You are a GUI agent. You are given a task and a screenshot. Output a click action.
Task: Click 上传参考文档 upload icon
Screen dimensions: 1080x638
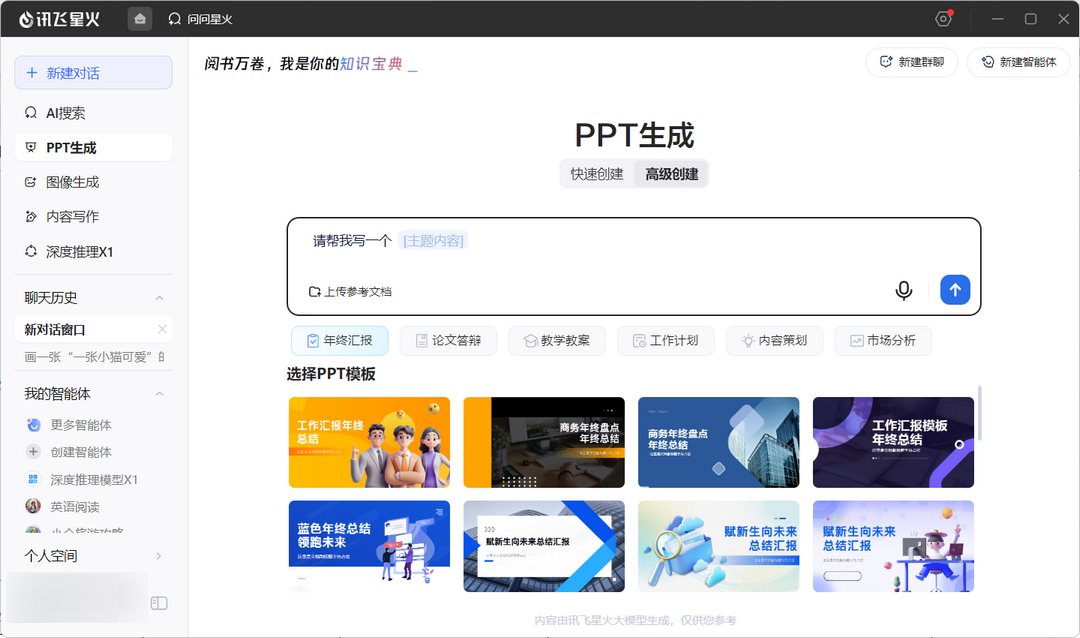(x=315, y=292)
